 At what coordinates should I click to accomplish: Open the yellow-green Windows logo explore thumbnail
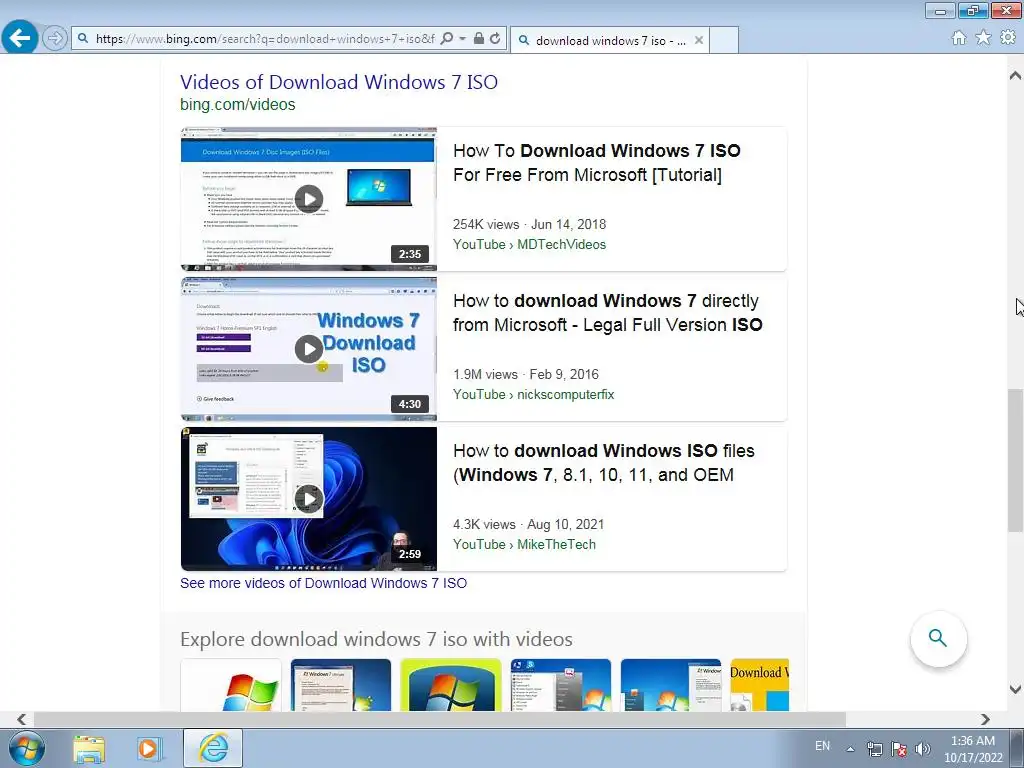(451, 684)
